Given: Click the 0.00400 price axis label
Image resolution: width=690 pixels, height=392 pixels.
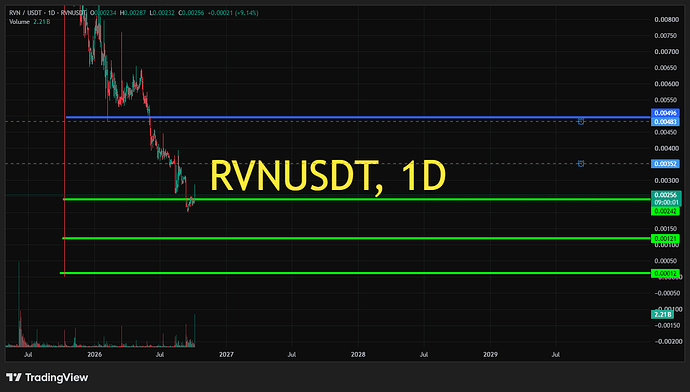Looking at the screenshot, I should pyautogui.click(x=666, y=148).
